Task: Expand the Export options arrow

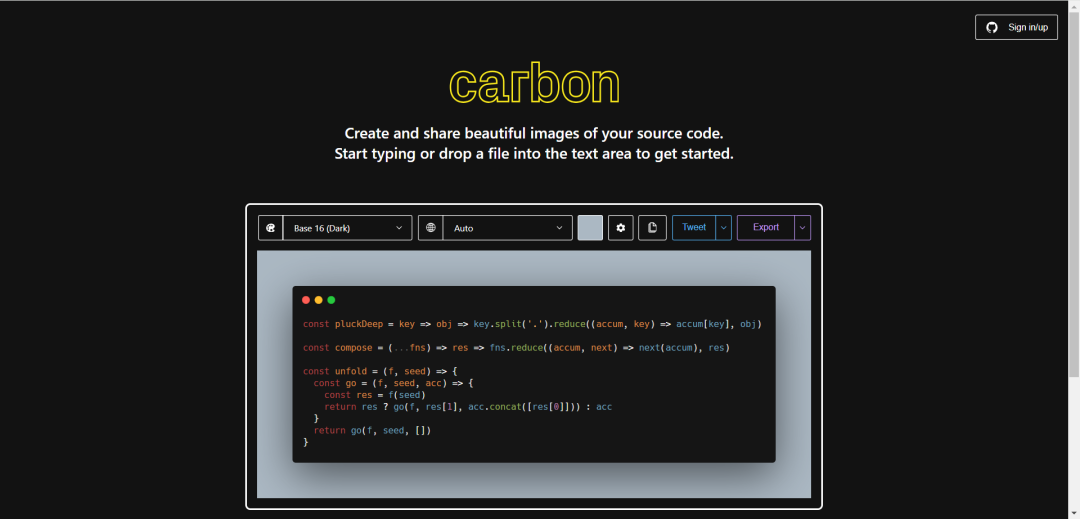Action: [x=802, y=227]
